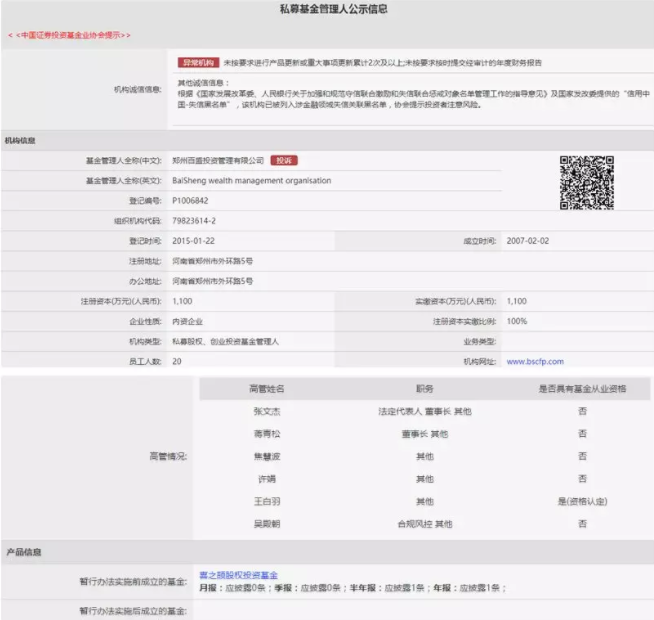Select the 机构信息 section header
This screenshot has height=620, width=654.
coord(21,141)
